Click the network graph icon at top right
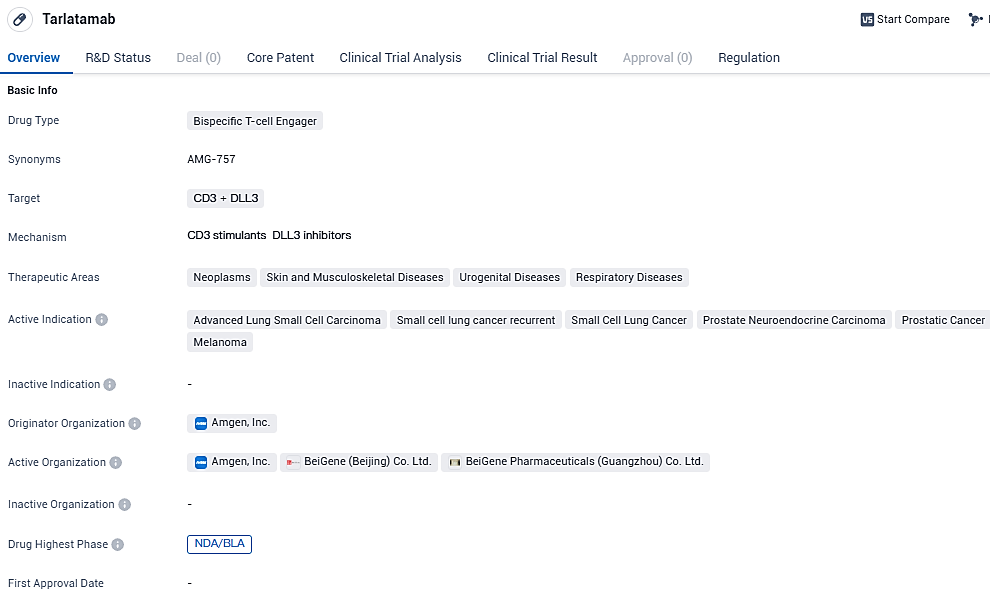This screenshot has height=595, width=990. [975, 19]
